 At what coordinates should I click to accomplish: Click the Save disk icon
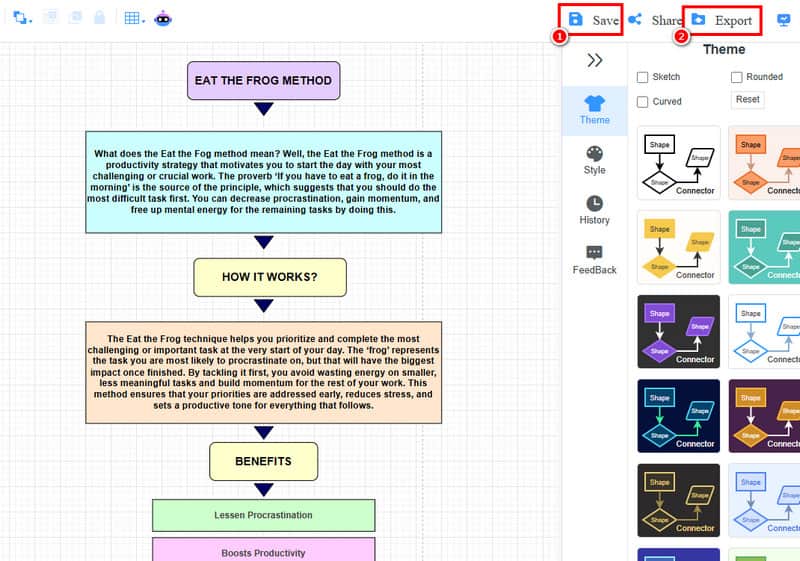coord(576,19)
